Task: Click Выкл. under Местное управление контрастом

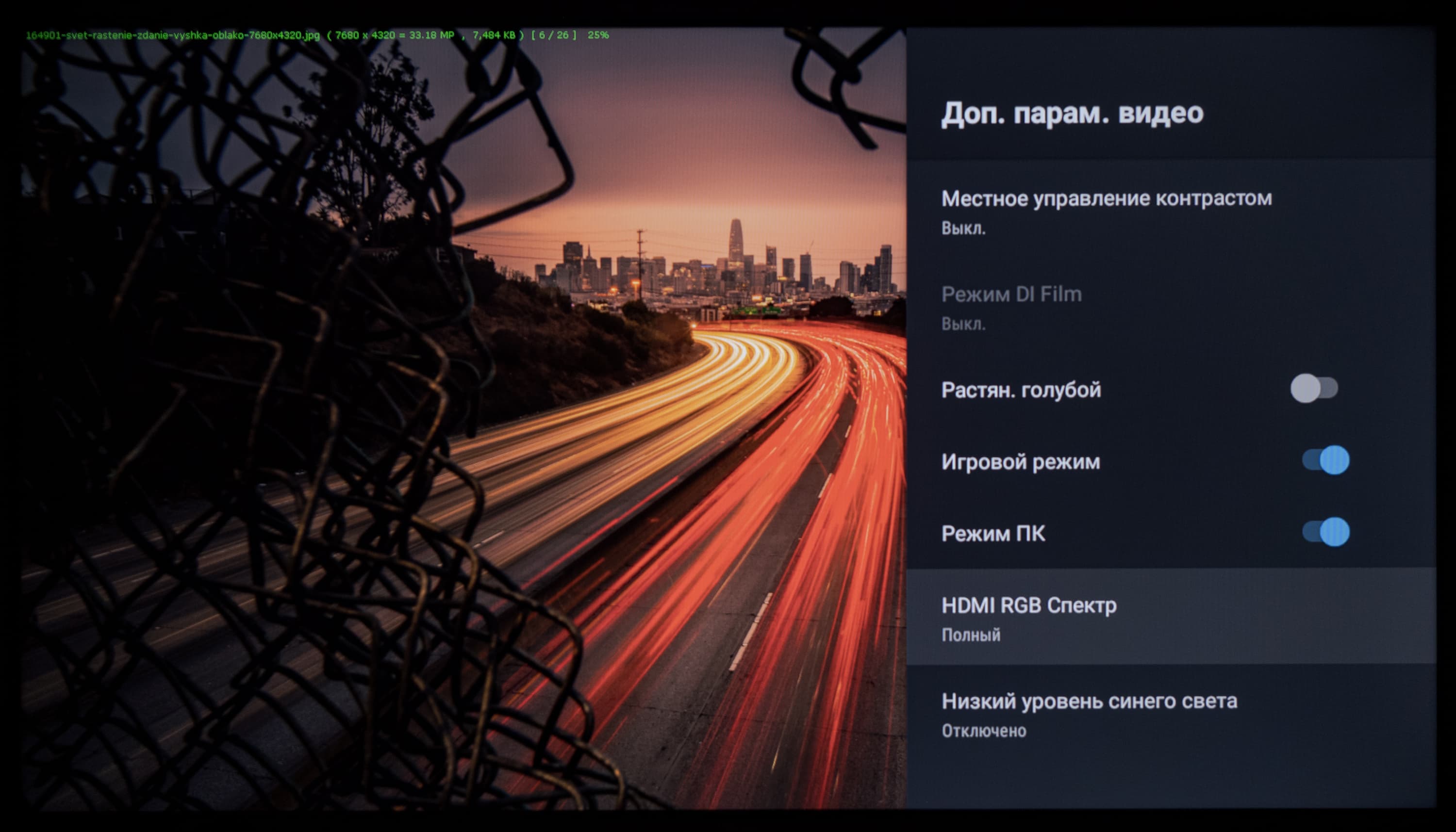Action: [x=963, y=228]
